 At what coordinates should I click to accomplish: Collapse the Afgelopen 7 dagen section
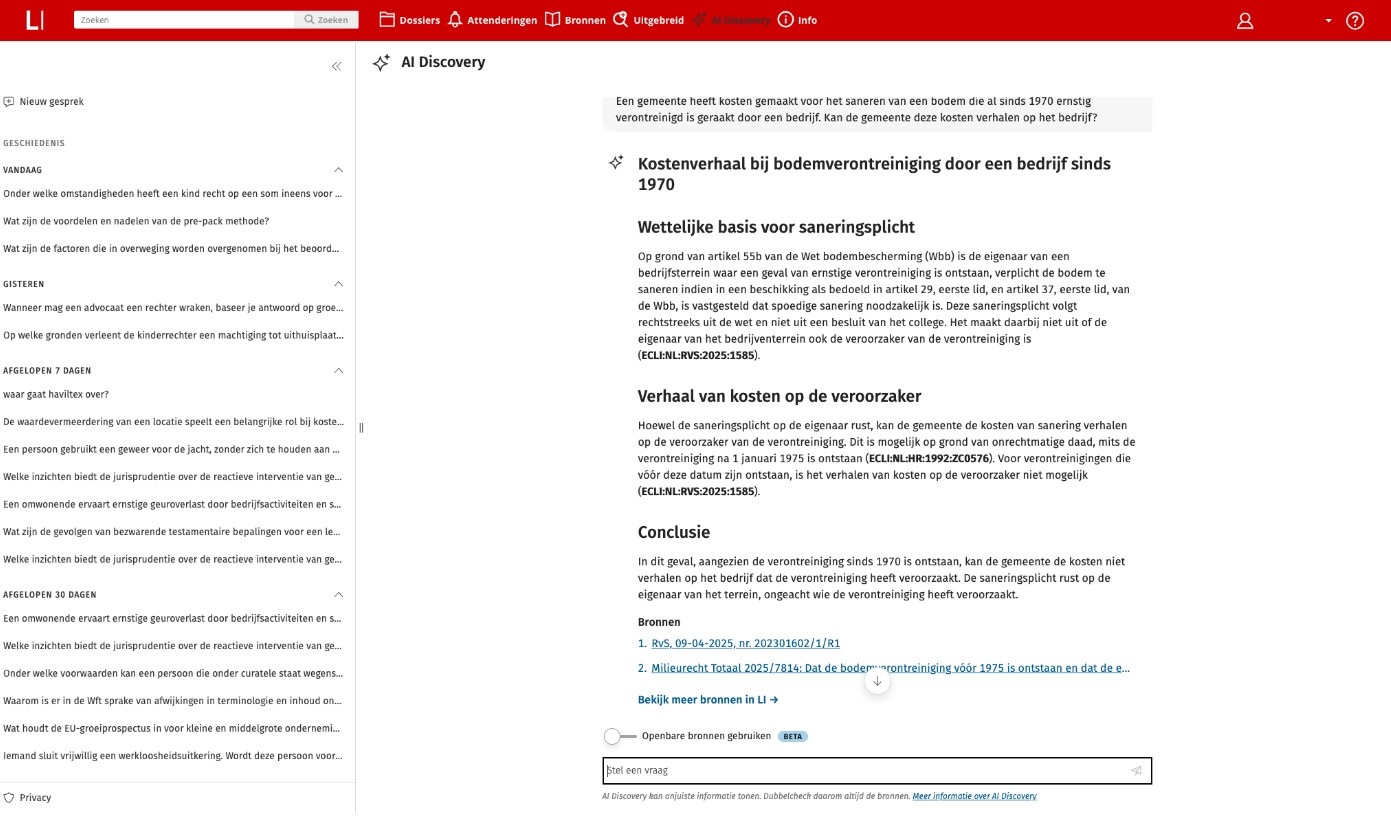point(338,370)
